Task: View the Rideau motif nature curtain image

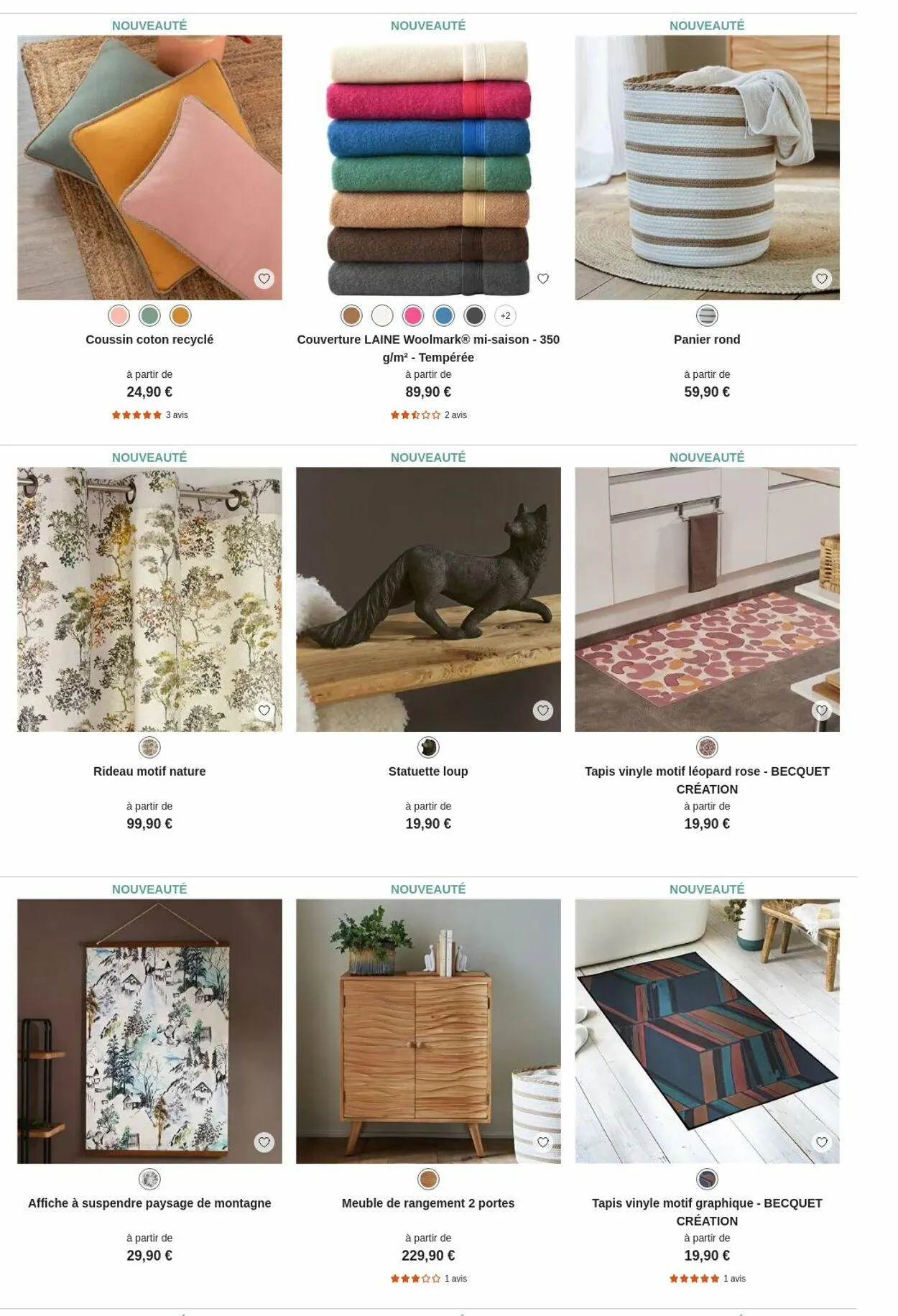Action: [149, 600]
